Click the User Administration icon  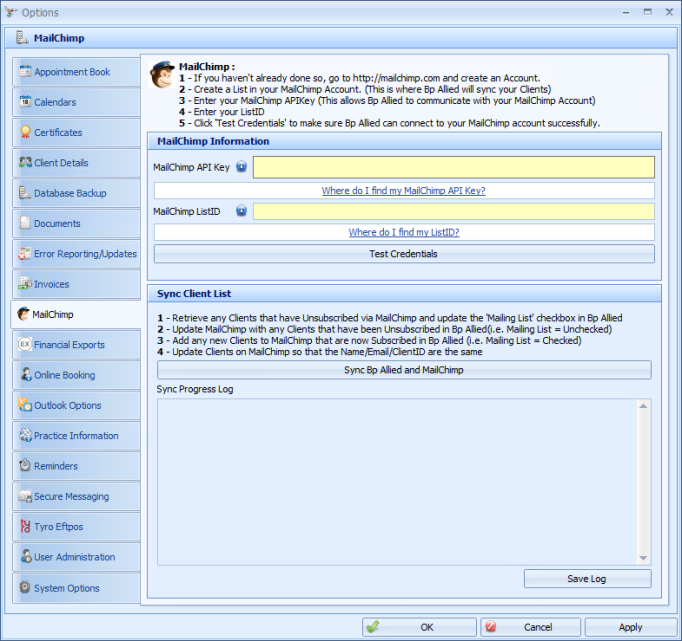click(x=26, y=556)
